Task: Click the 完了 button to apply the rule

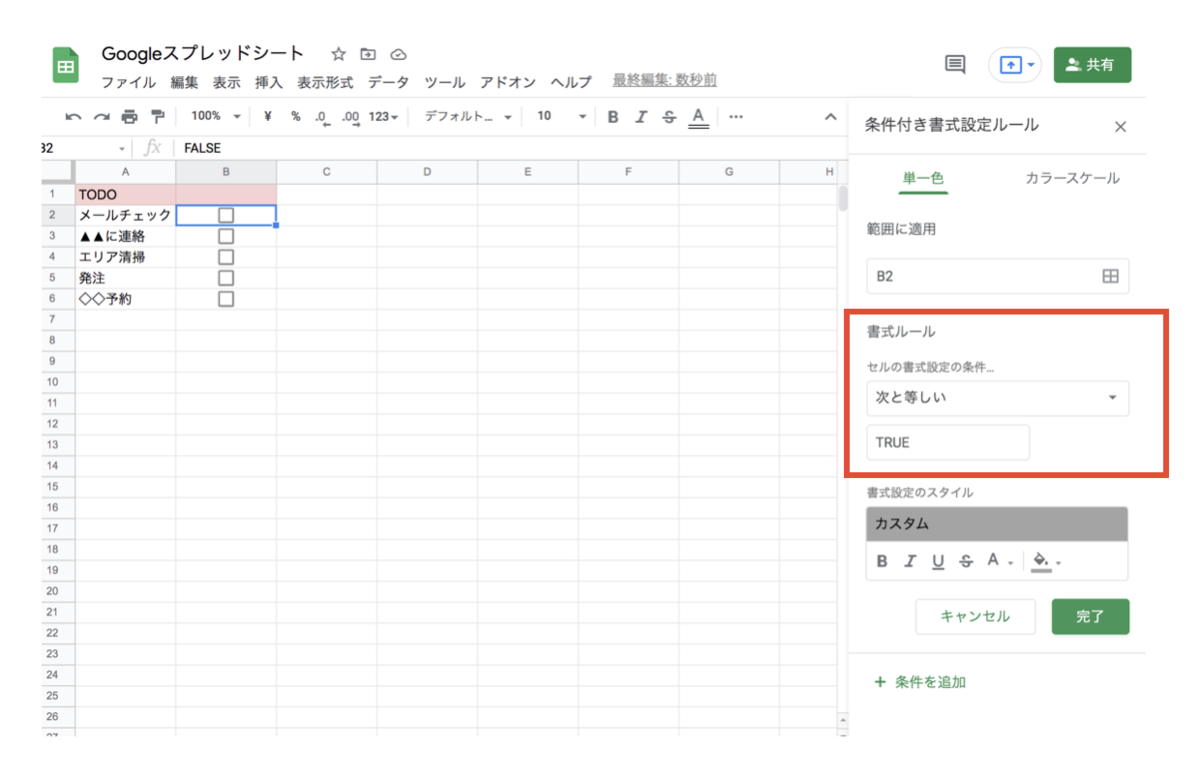Action: 1090,616
